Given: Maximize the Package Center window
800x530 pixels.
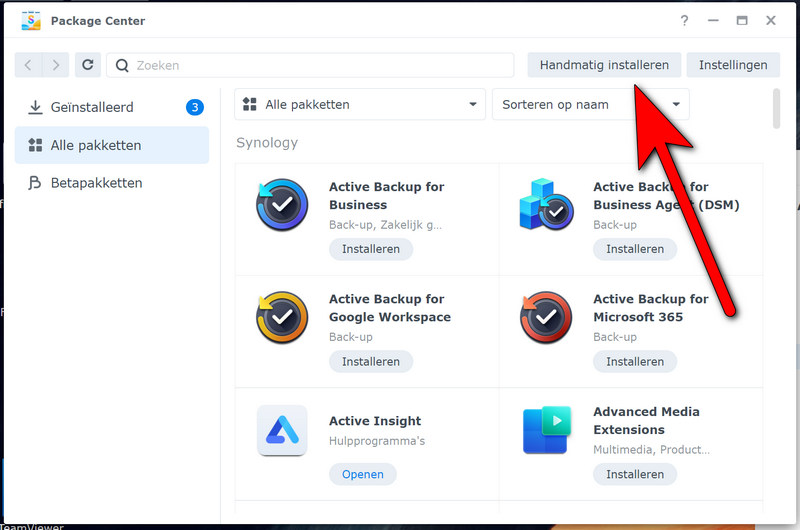Looking at the screenshot, I should tap(742, 21).
